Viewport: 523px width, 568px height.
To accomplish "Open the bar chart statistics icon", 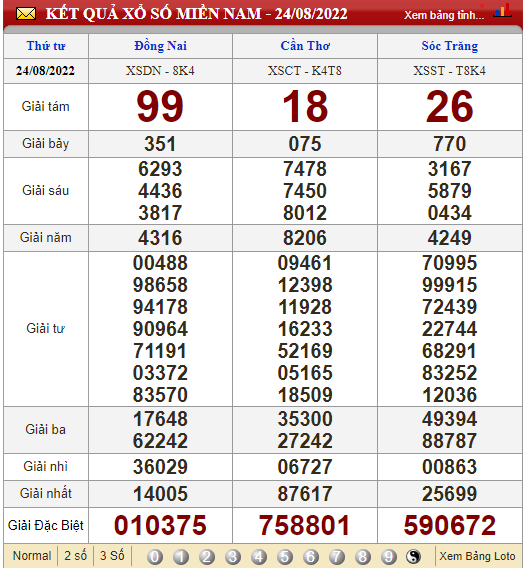I will pyautogui.click(x=502, y=11).
